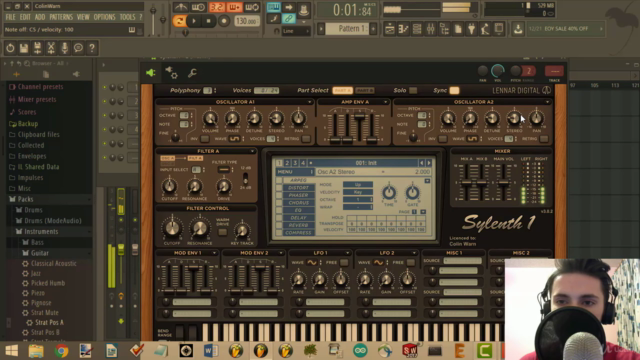Toggle the REVERB effect checkbox
The height and width of the screenshot is (360, 640).
tap(279, 225)
